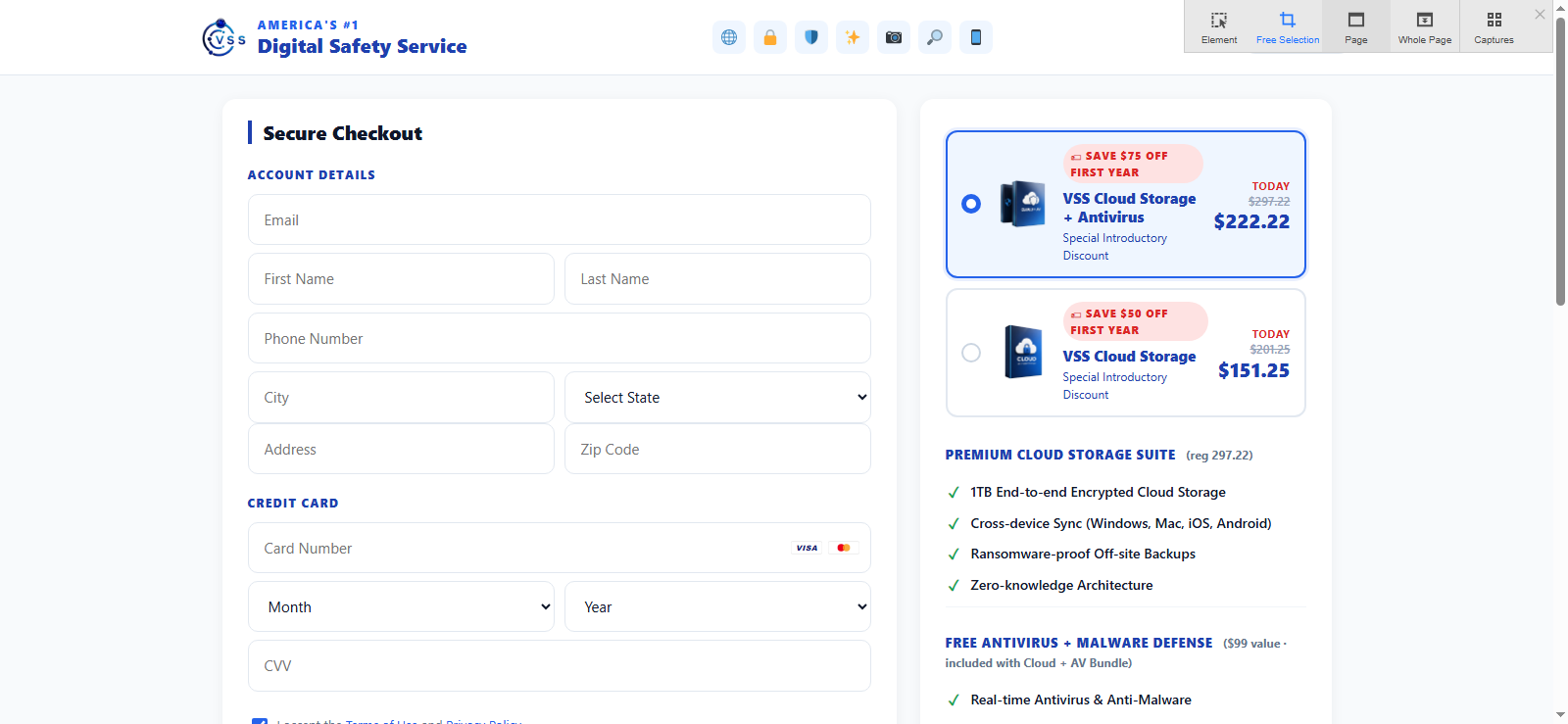
Task: Choose the Element capture mode
Action: point(1219,26)
